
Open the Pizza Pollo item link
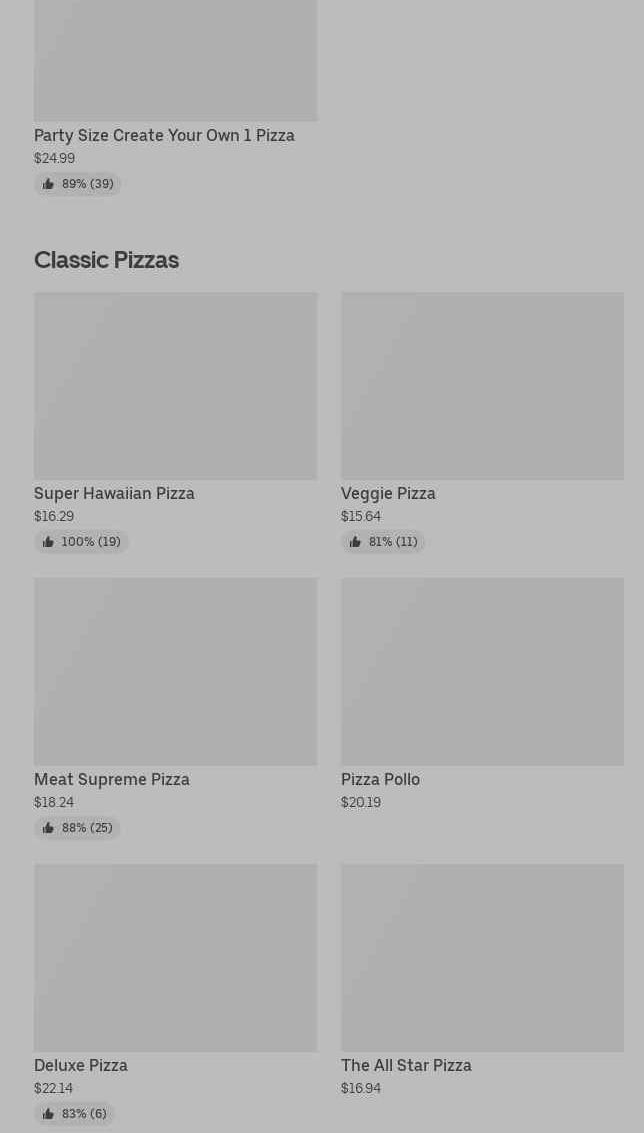coord(380,779)
